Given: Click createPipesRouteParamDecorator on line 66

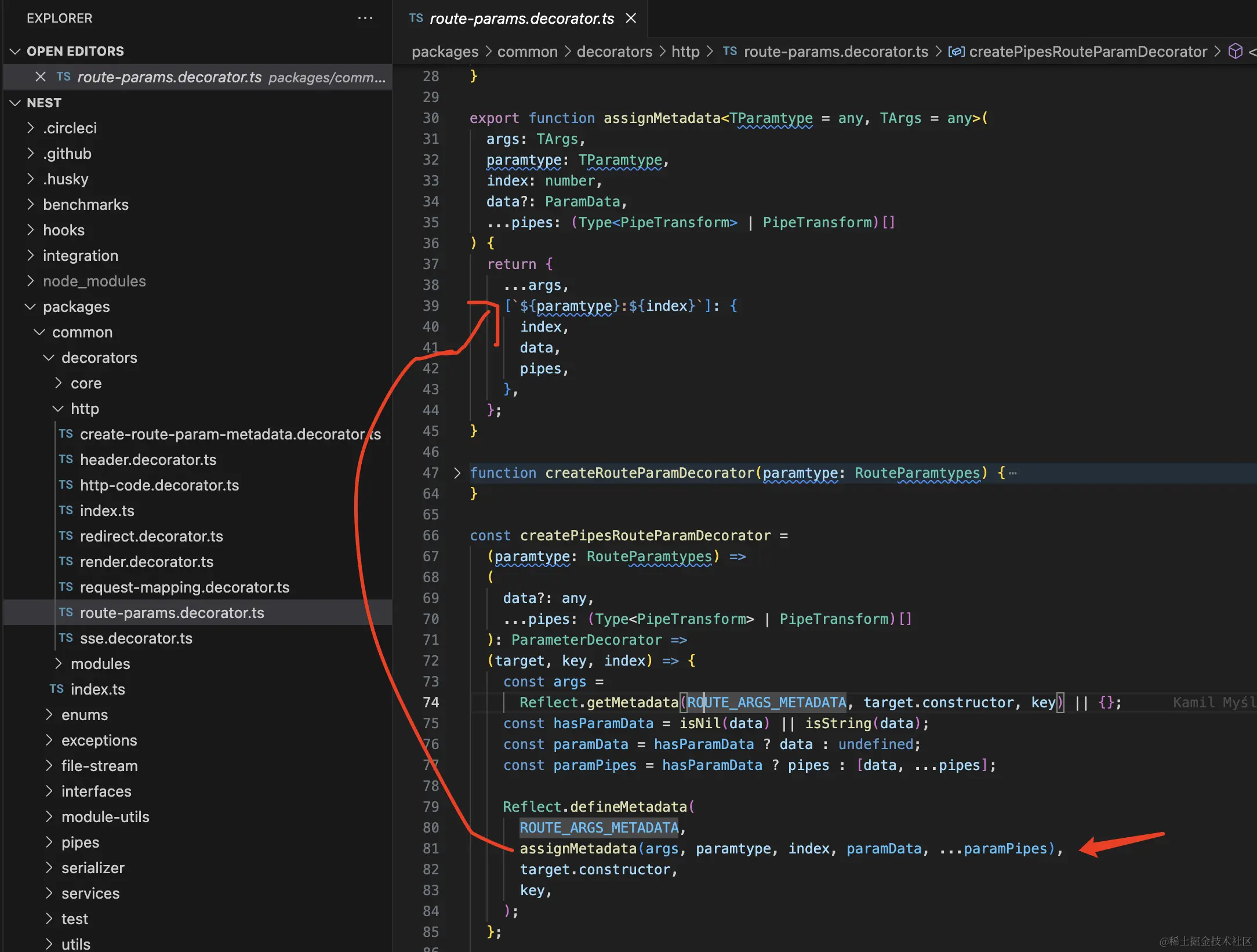Looking at the screenshot, I should pos(645,536).
